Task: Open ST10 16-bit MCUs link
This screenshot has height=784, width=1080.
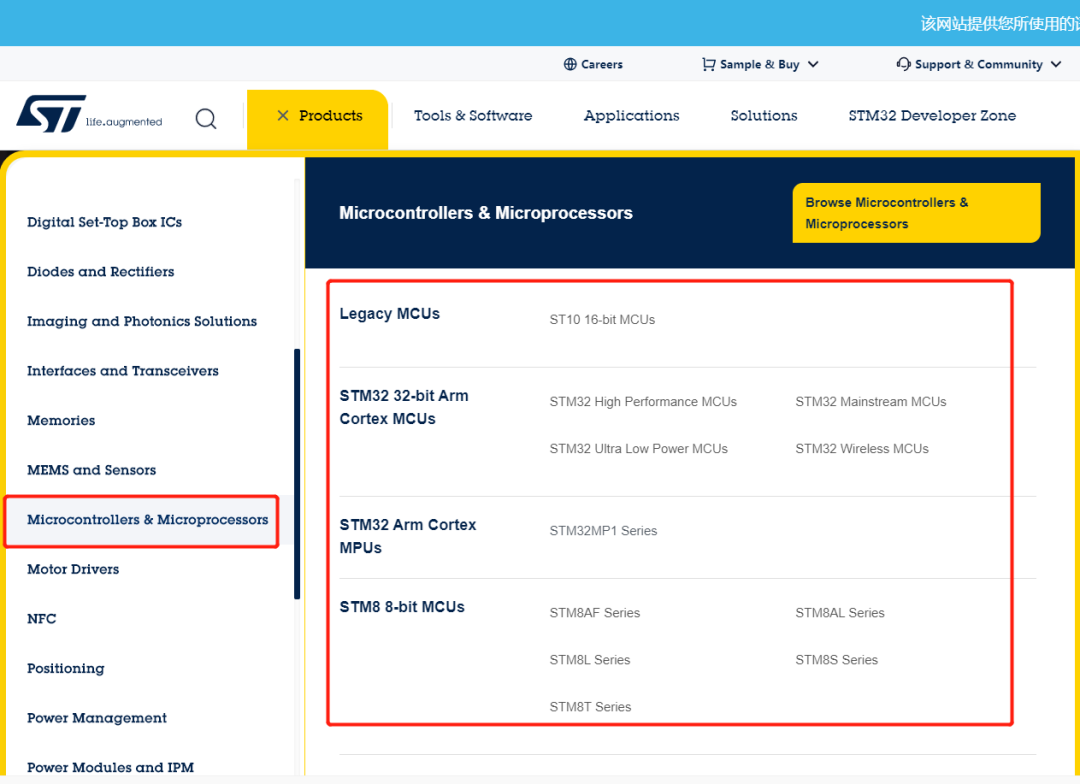Action: point(602,320)
